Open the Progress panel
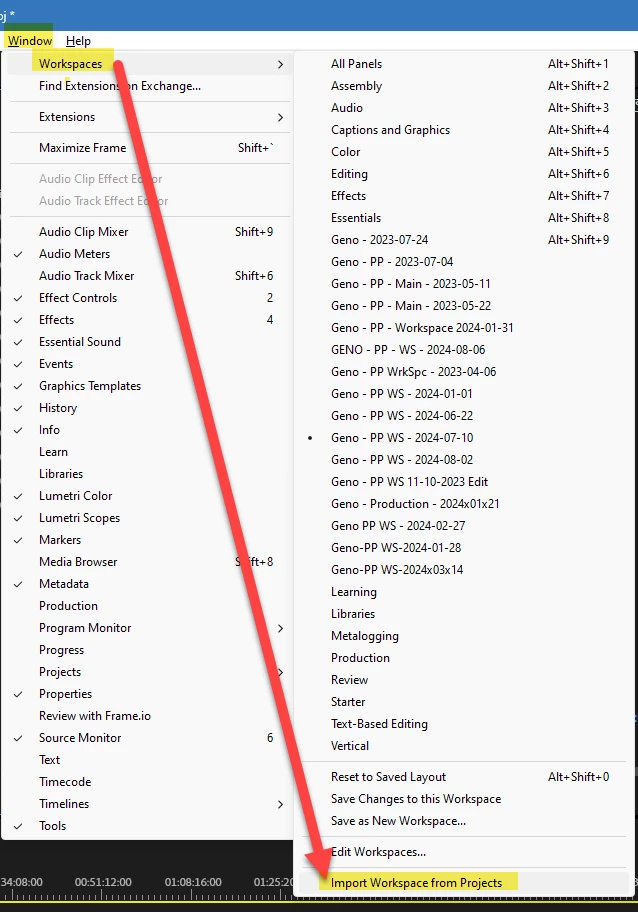 pyautogui.click(x=149, y=650)
